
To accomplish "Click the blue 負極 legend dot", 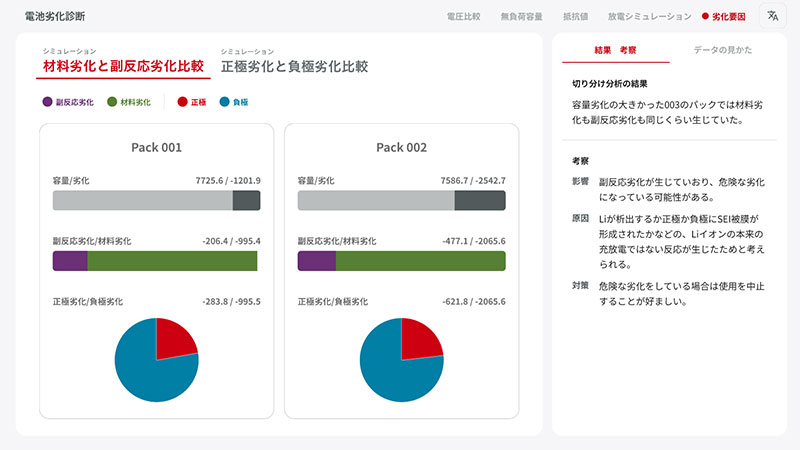I will tap(225, 102).
